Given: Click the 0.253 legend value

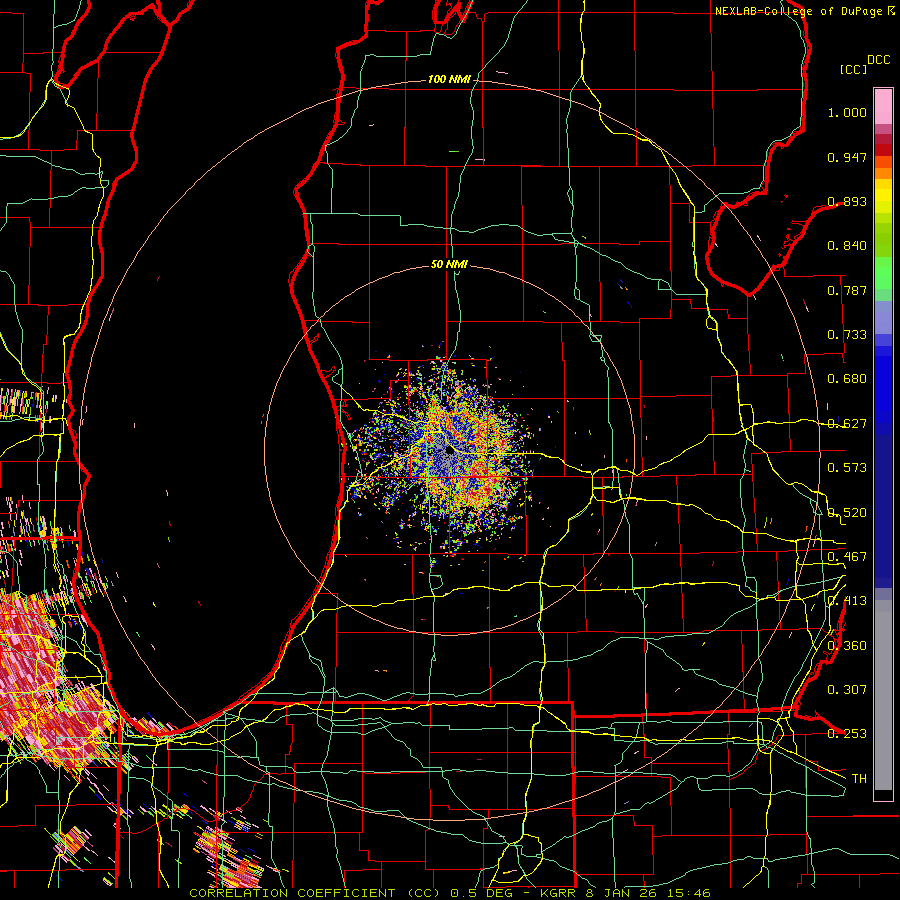Looking at the screenshot, I should pyautogui.click(x=847, y=734).
